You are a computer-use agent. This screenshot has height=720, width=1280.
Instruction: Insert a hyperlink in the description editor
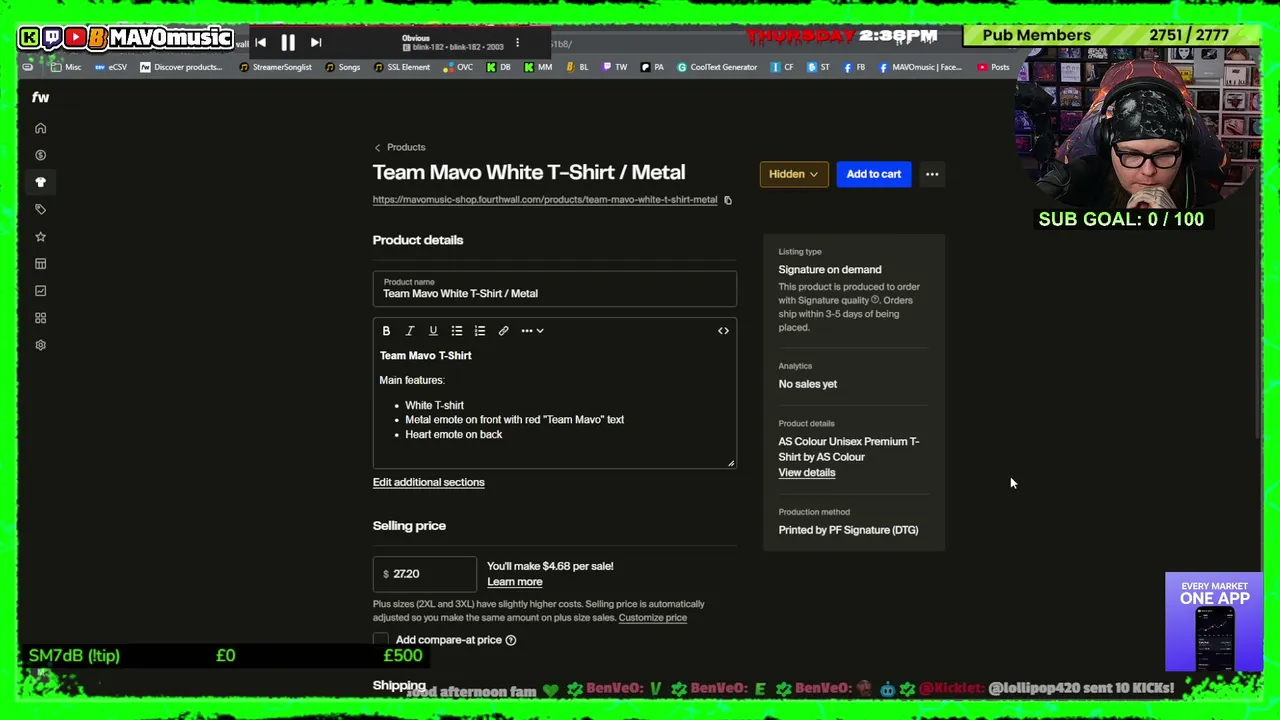point(504,331)
